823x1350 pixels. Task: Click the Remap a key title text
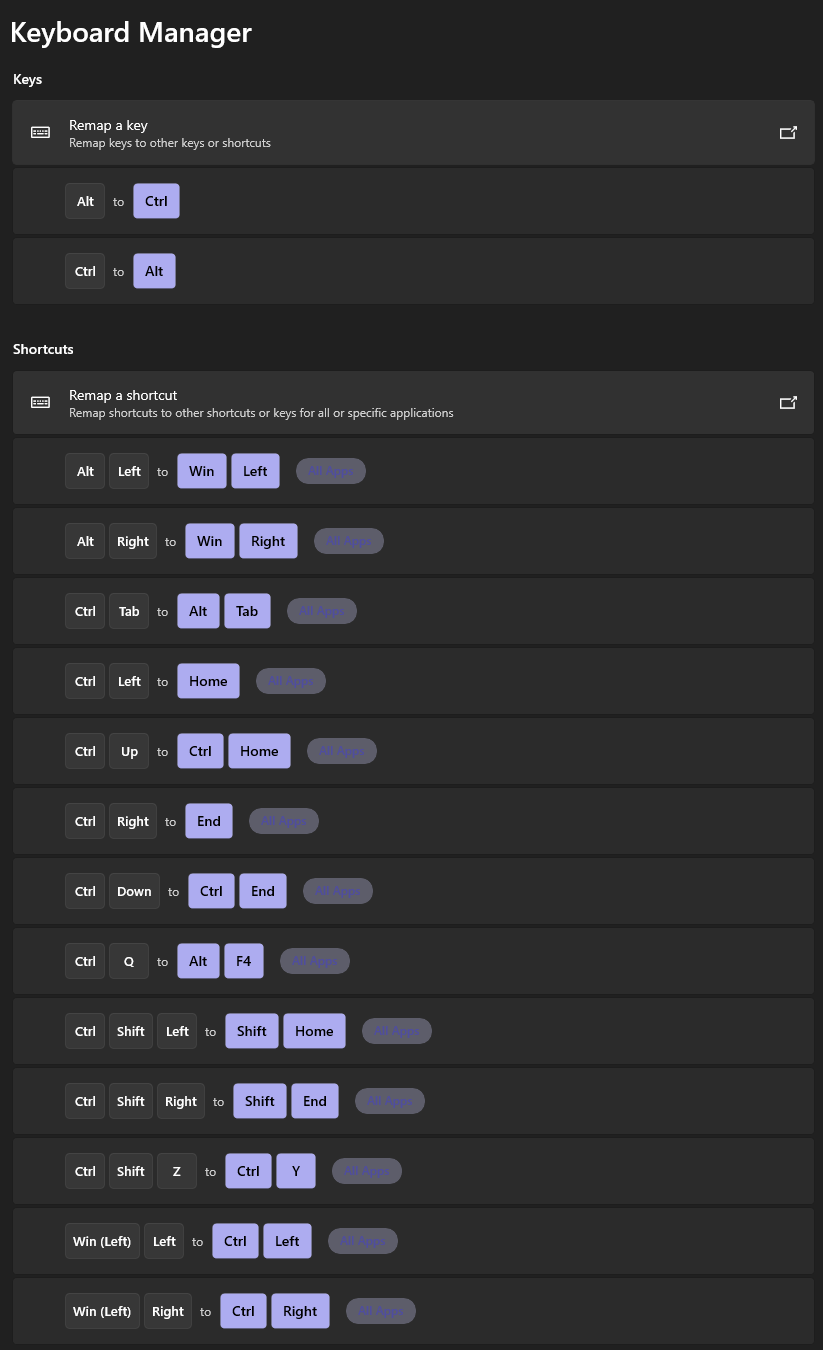(x=108, y=124)
